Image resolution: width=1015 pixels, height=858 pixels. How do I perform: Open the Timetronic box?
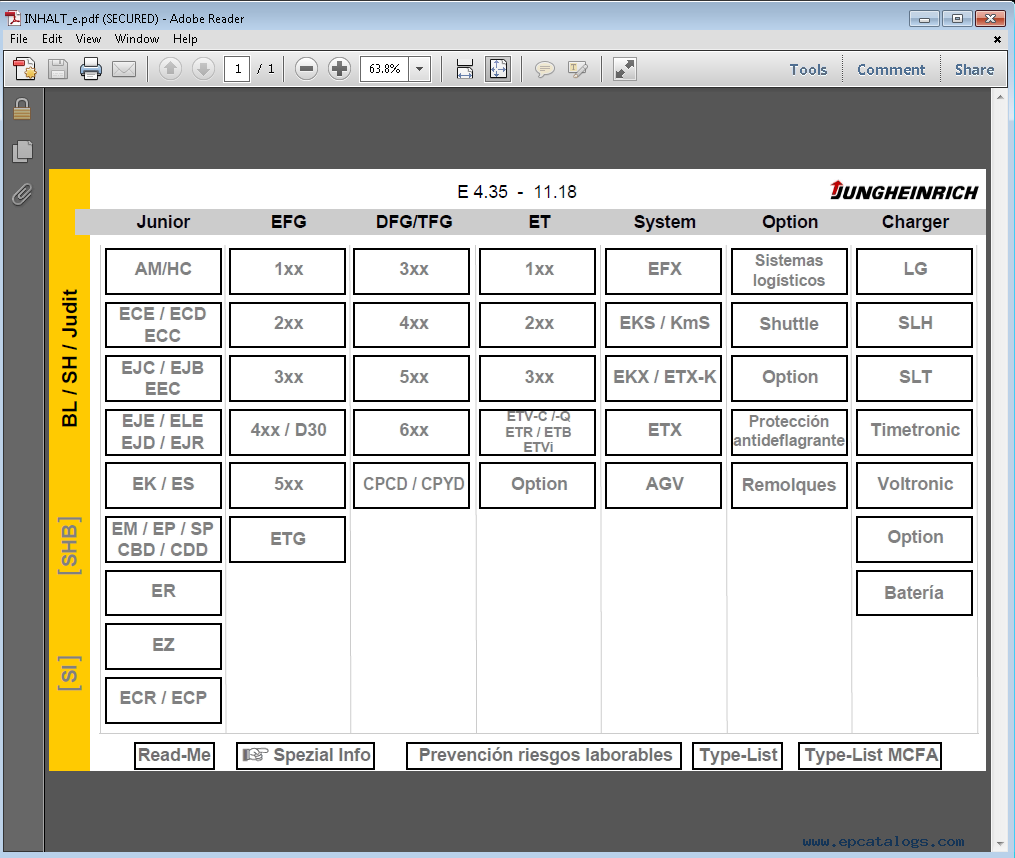(x=914, y=432)
